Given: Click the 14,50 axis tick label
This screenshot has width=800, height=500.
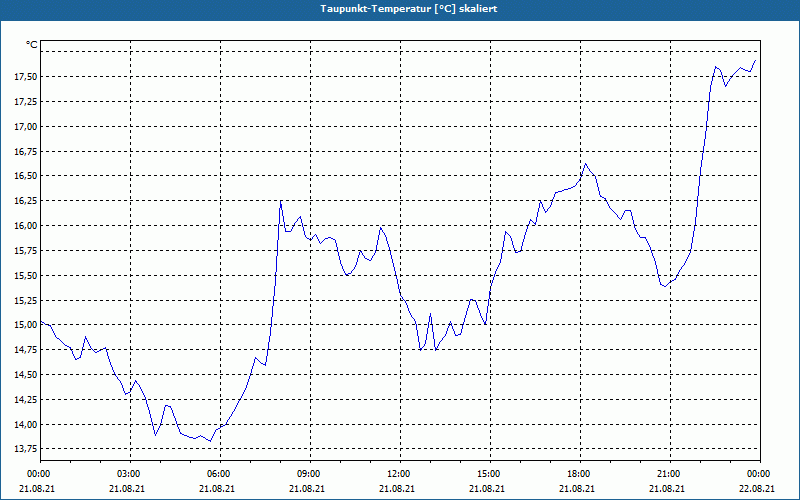Looking at the screenshot, I should pyautogui.click(x=26, y=375).
